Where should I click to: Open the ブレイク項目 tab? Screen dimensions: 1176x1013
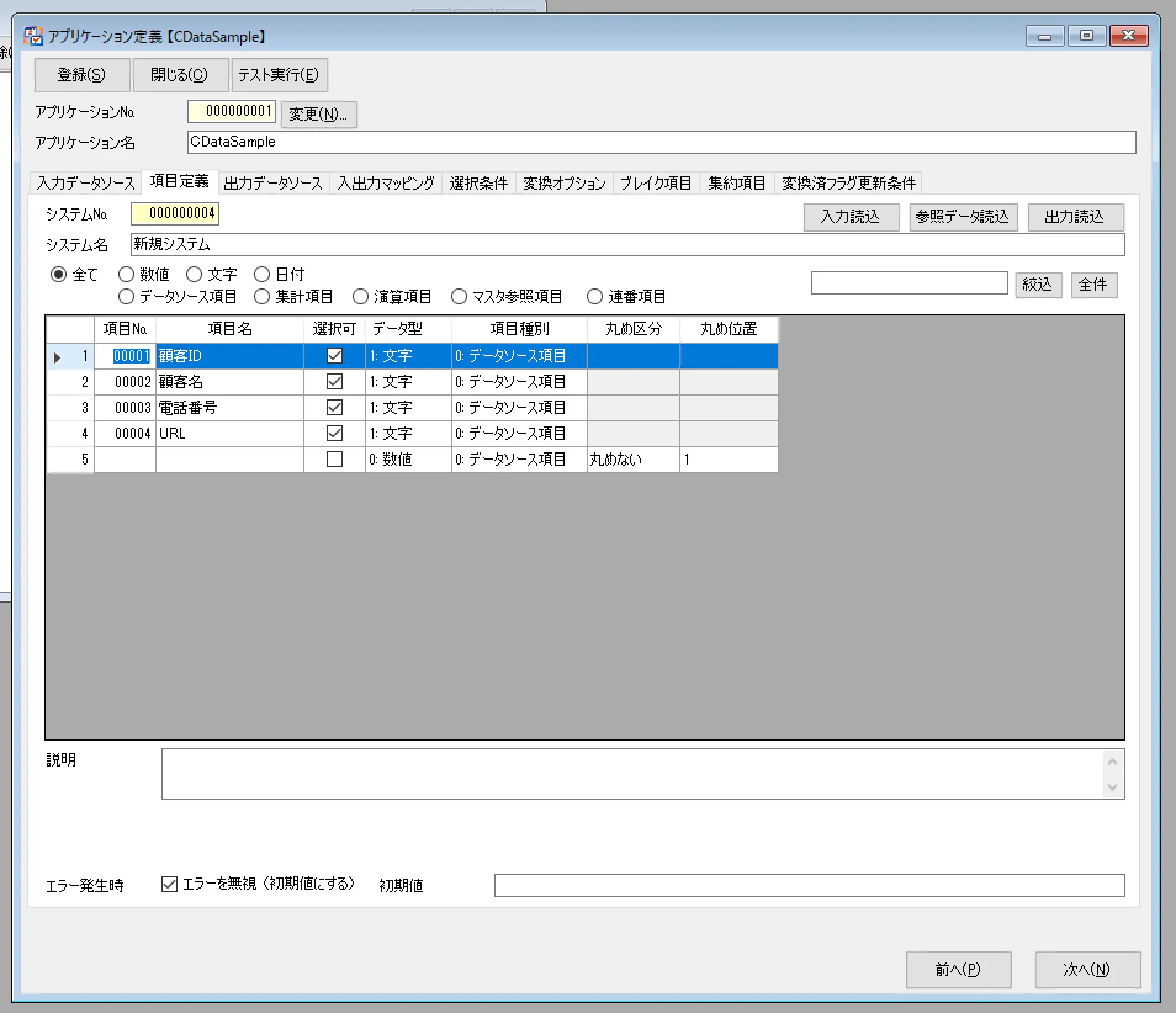656,183
